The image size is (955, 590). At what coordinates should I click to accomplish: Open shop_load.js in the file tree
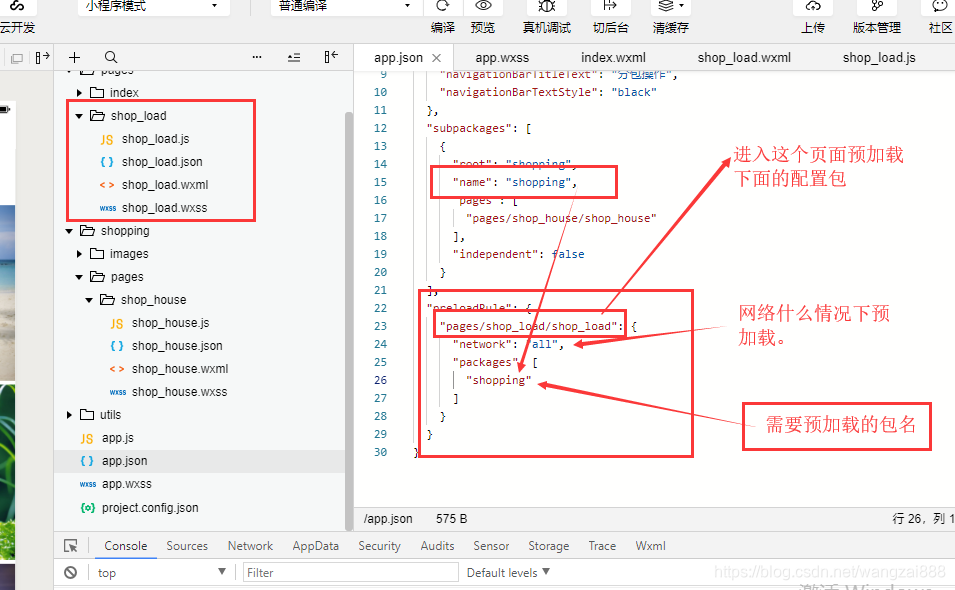(155, 139)
